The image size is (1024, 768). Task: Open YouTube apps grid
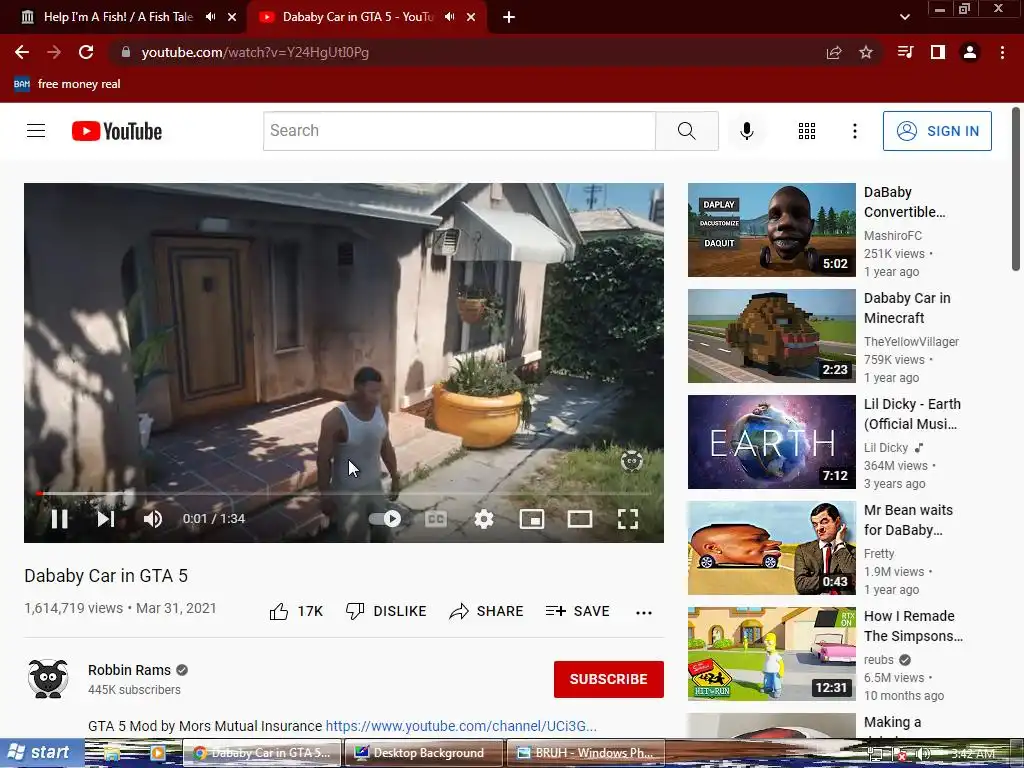[x=807, y=131]
